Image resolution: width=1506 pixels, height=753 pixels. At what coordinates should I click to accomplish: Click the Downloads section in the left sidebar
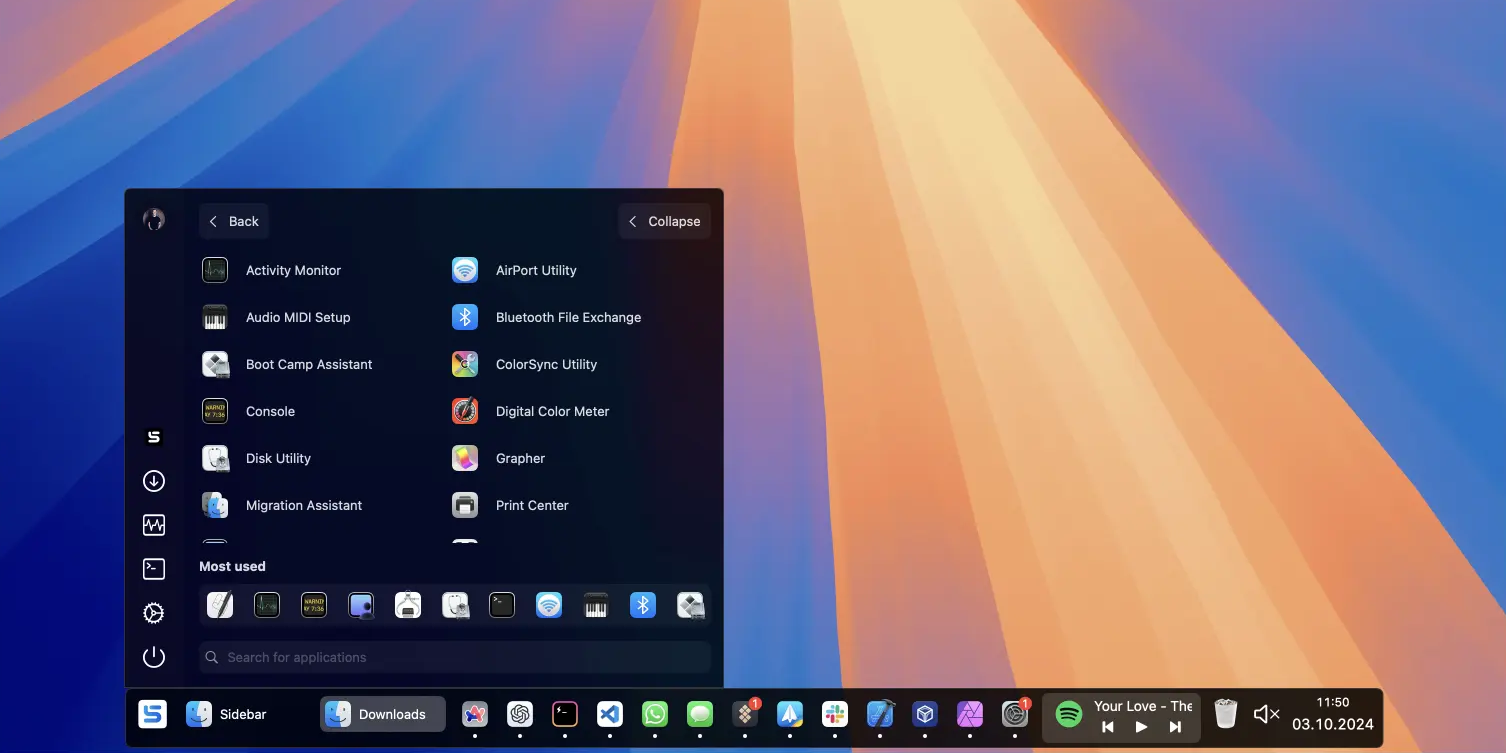(x=153, y=480)
